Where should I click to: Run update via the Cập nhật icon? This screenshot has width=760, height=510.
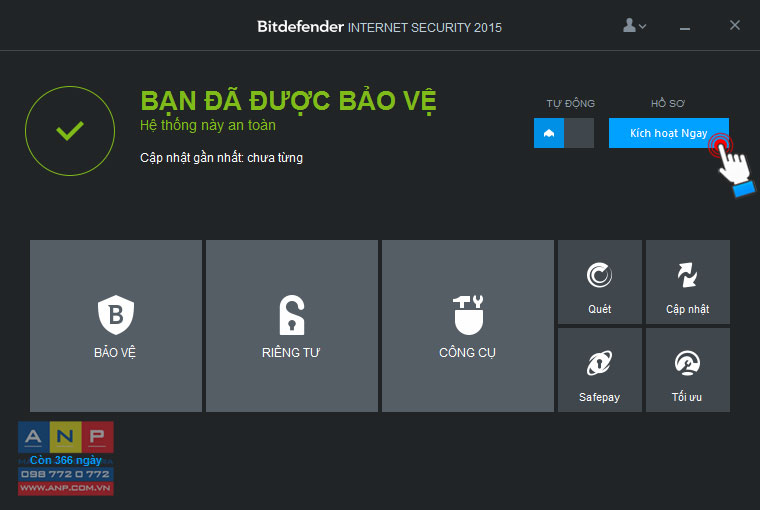tap(687, 275)
